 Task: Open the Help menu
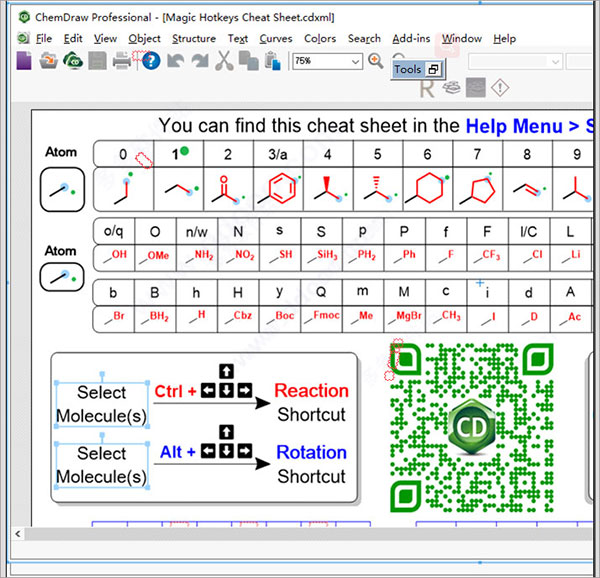point(504,39)
